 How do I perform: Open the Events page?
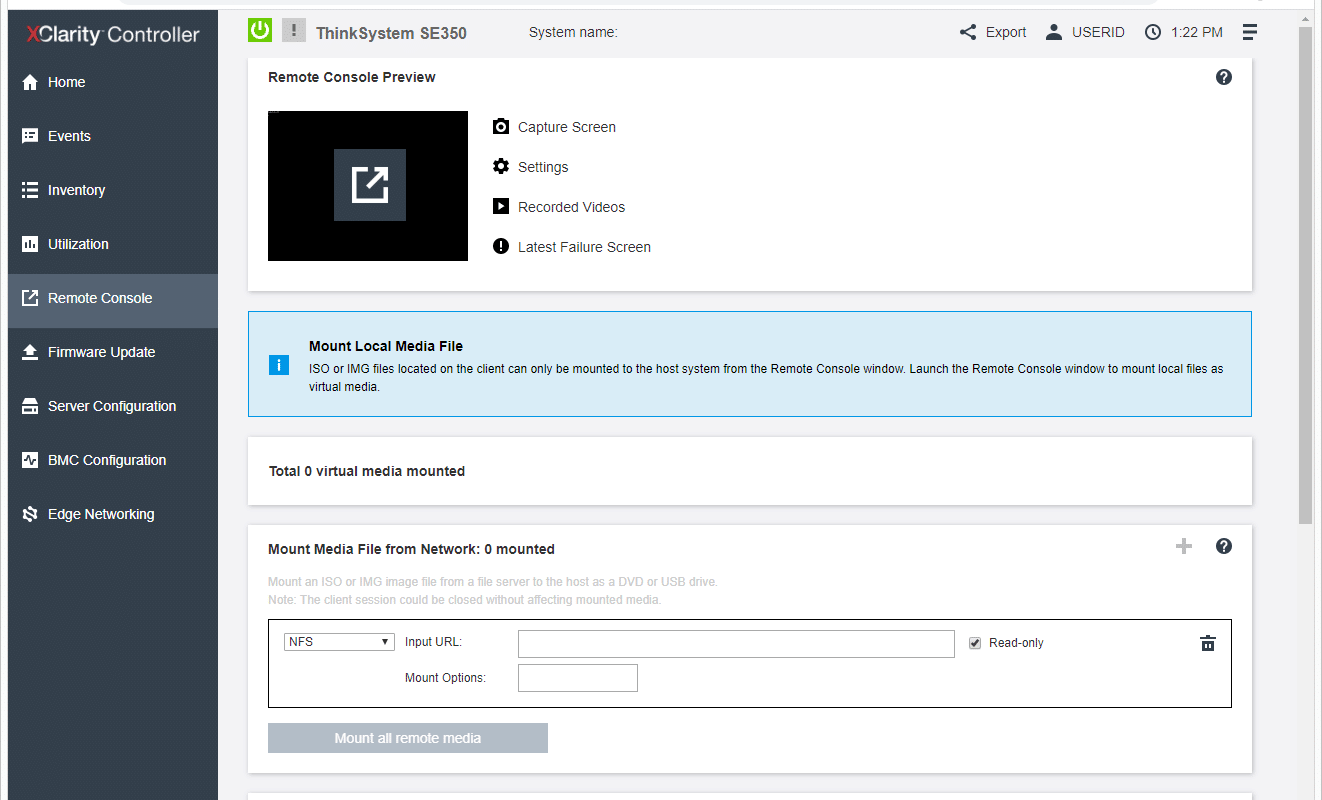69,136
